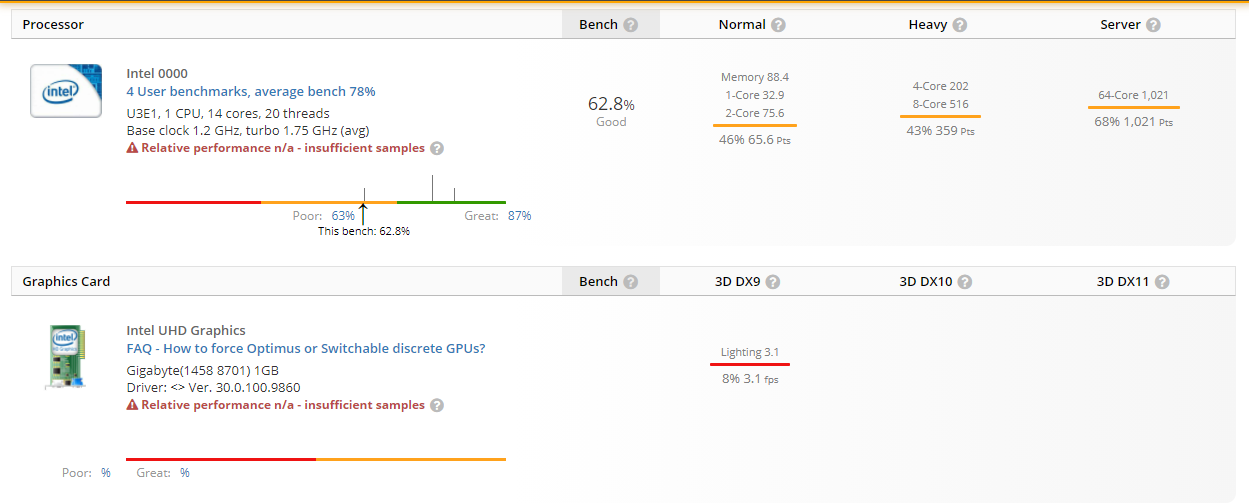Open 4 User benchmarks average bench link
This screenshot has width=1249, height=503.
click(x=251, y=91)
